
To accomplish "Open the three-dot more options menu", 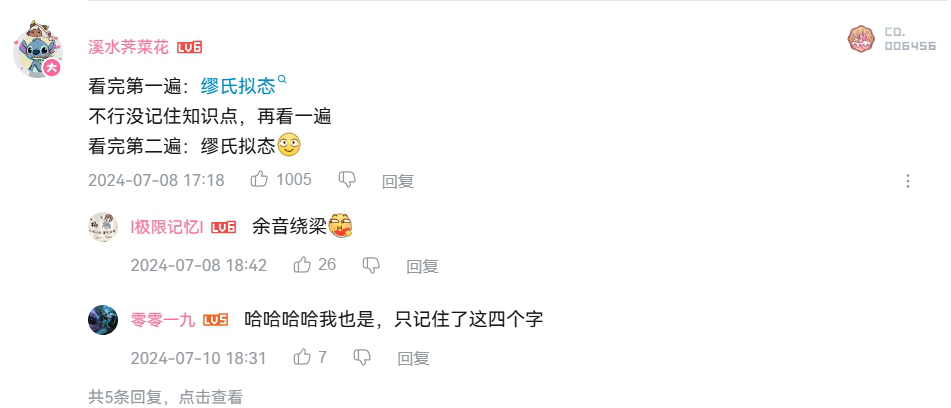I will pos(908,181).
